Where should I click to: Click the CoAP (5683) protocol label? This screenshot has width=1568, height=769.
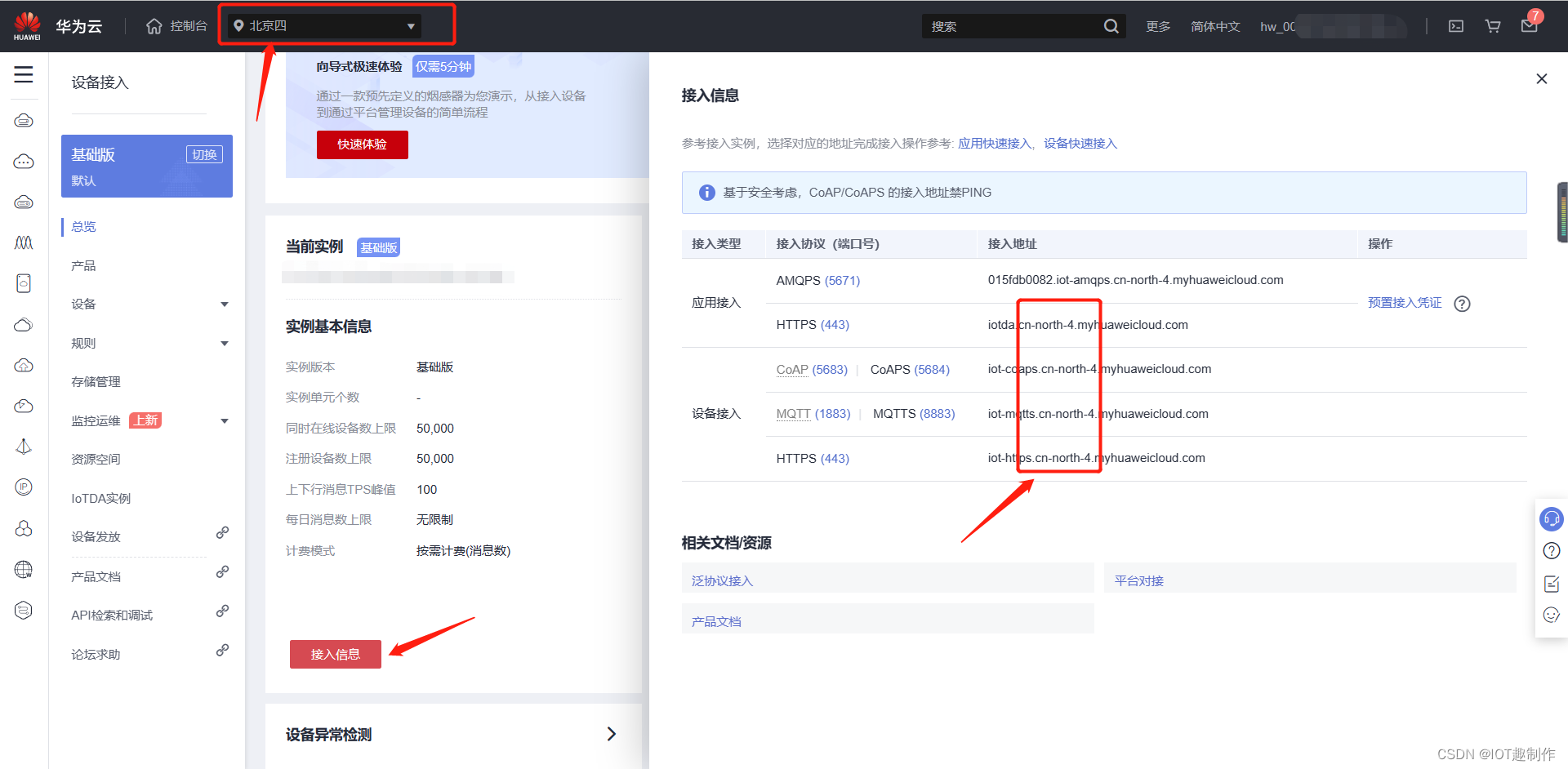[x=812, y=370]
